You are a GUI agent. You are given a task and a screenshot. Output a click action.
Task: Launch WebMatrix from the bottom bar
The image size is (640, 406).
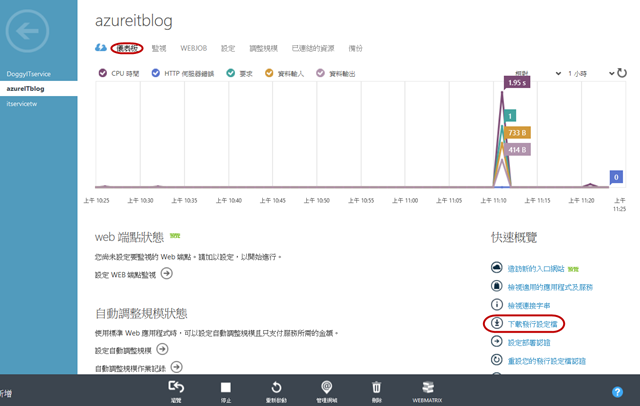[x=427, y=386]
